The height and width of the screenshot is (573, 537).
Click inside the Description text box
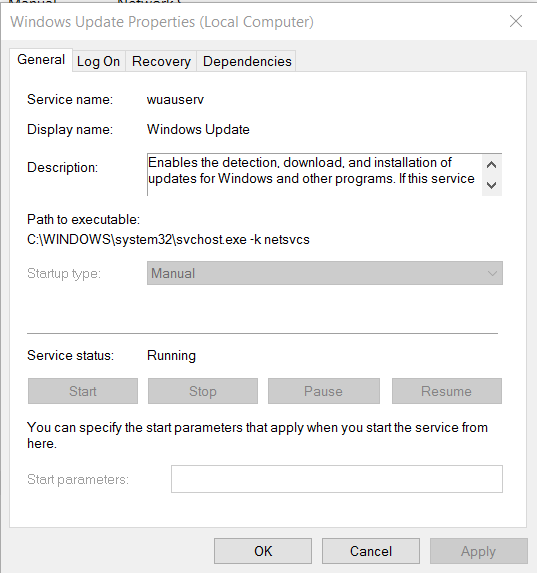coord(314,175)
